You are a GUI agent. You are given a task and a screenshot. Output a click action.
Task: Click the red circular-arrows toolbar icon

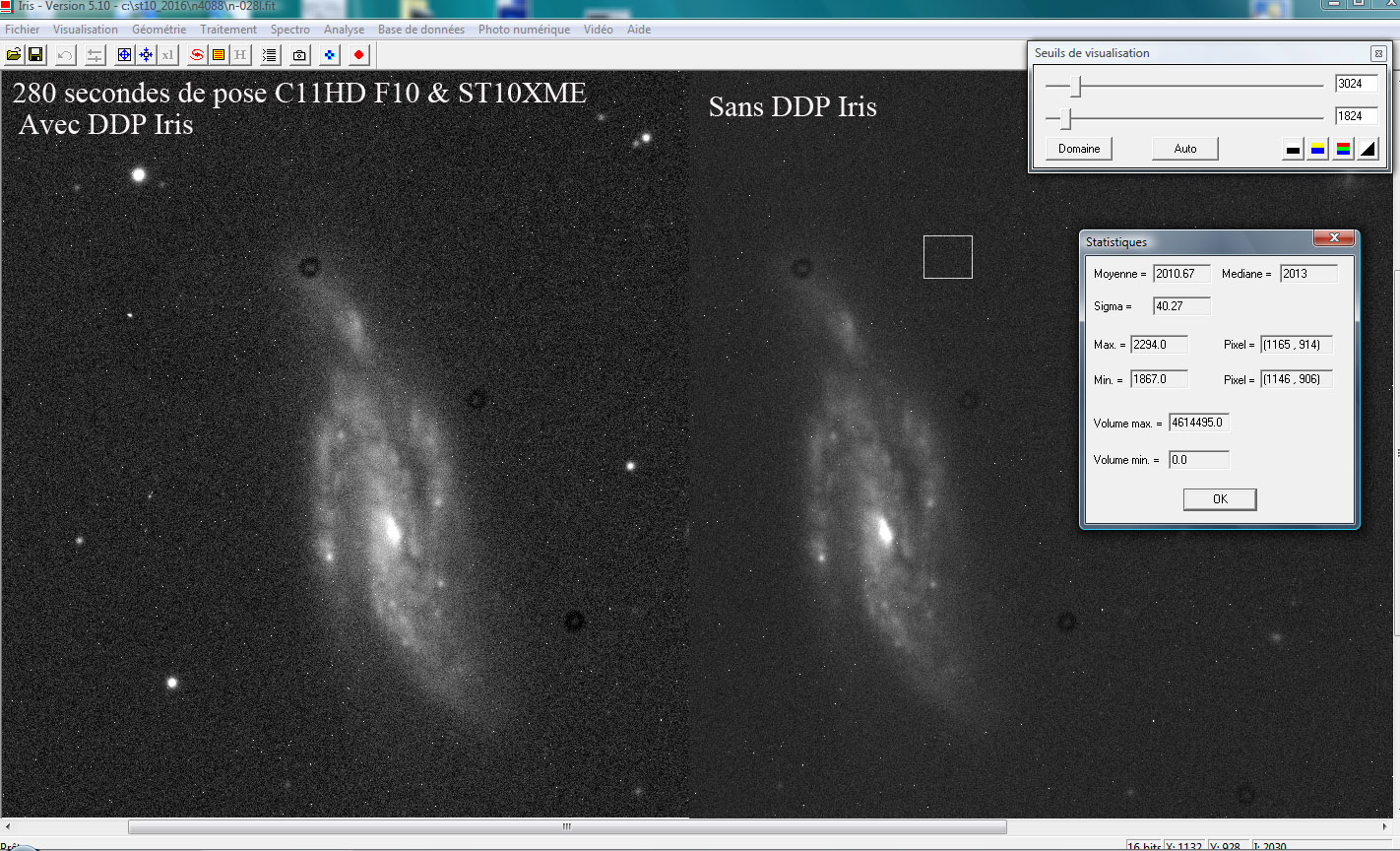tap(197, 55)
